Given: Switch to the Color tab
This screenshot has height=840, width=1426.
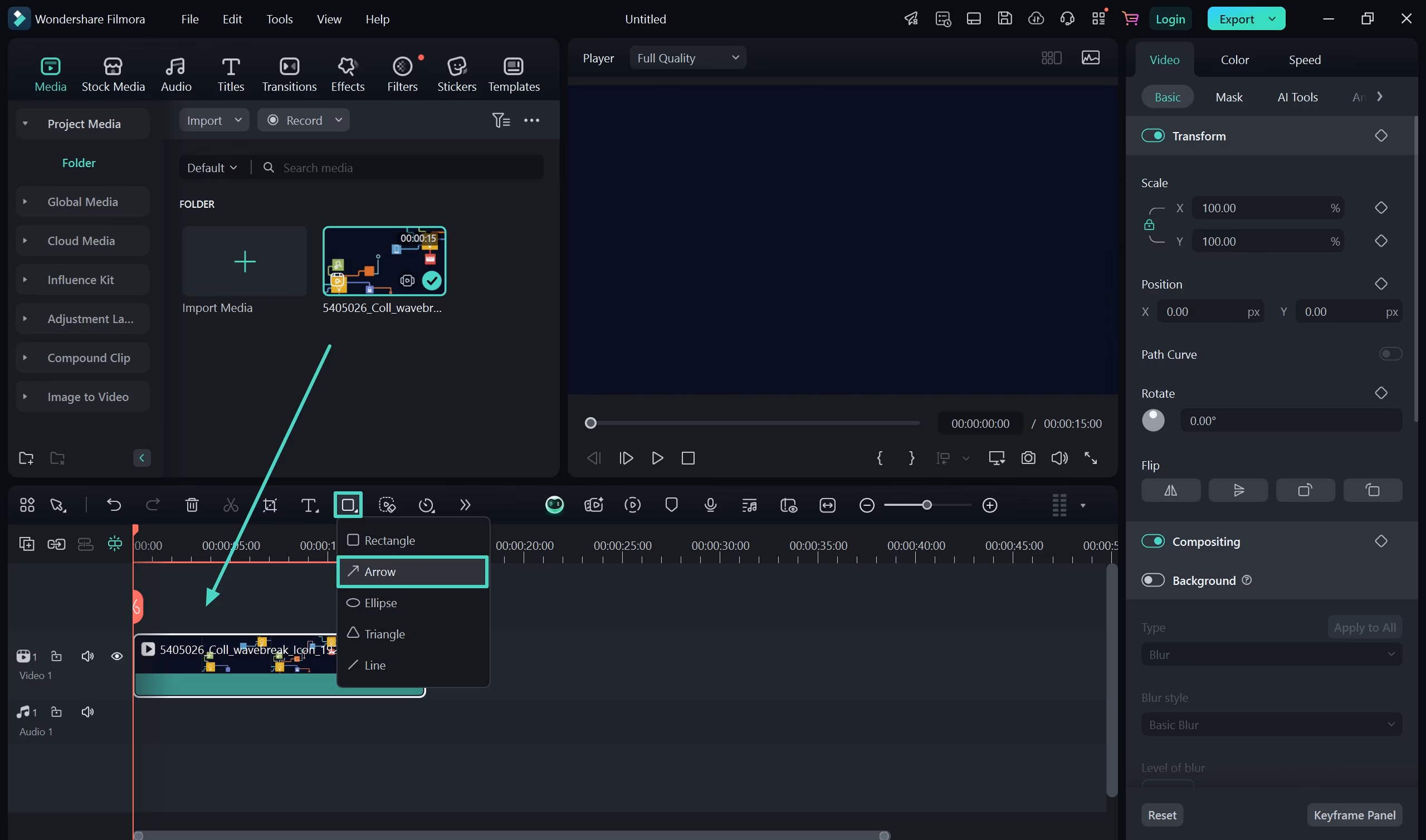Looking at the screenshot, I should (x=1234, y=60).
